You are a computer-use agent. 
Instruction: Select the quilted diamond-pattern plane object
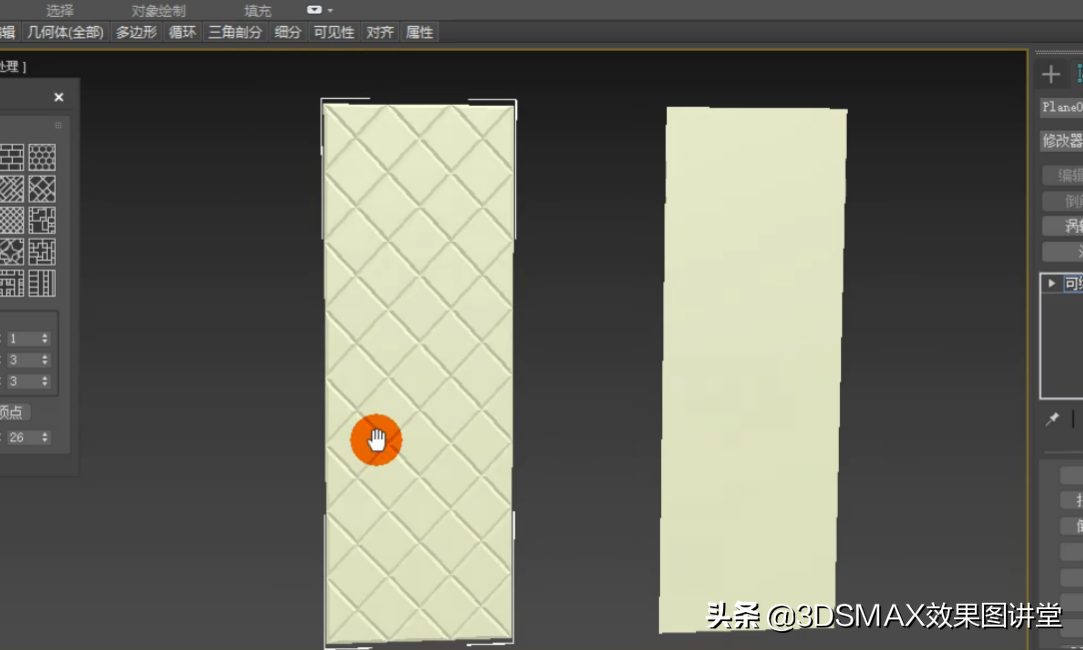click(x=419, y=373)
